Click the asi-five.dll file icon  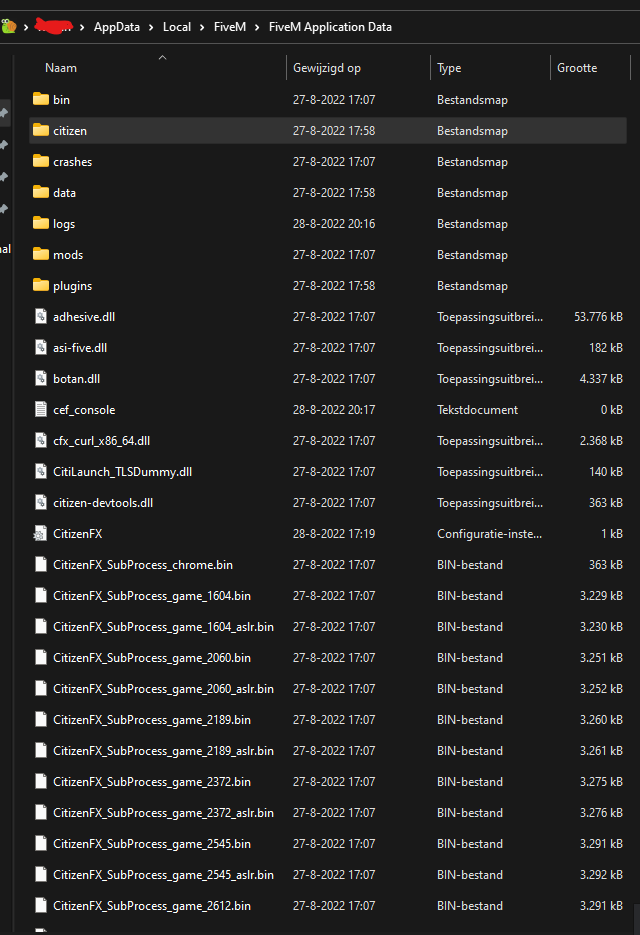click(41, 347)
